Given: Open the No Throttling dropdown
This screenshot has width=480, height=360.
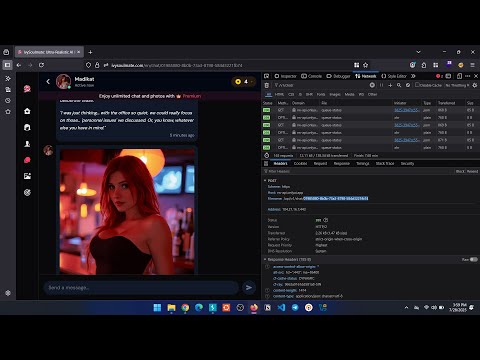Looking at the screenshot, I should pos(457,85).
